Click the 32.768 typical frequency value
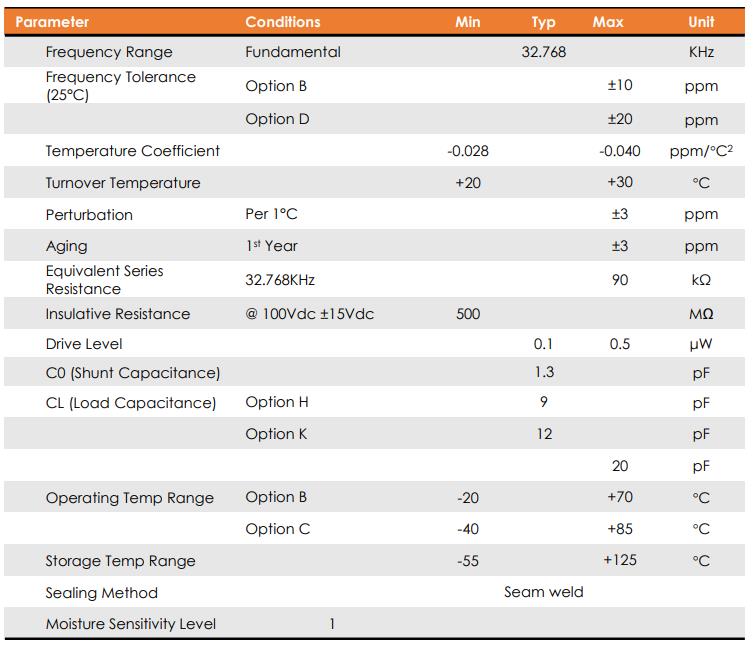This screenshot has width=754, height=646. 543,52
